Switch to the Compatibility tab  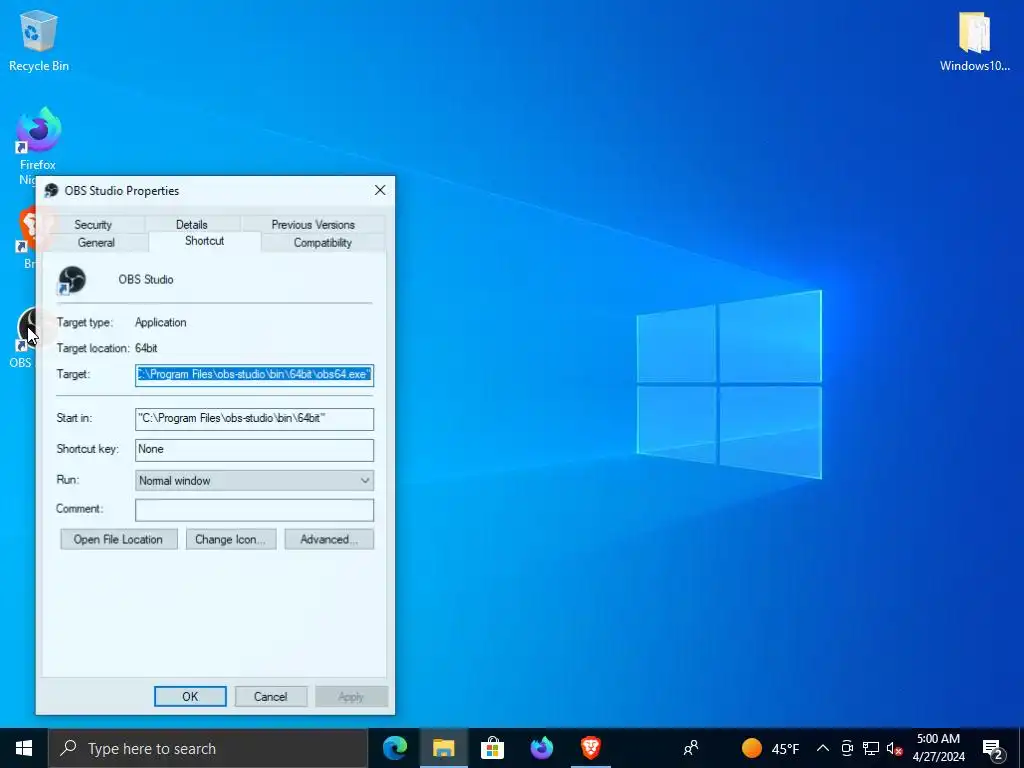[x=323, y=242]
